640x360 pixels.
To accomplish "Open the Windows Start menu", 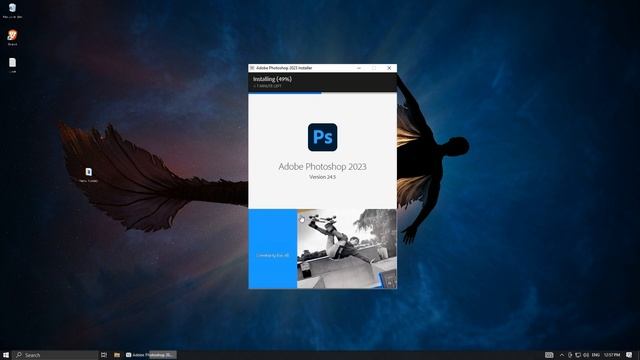I will coord(6,355).
